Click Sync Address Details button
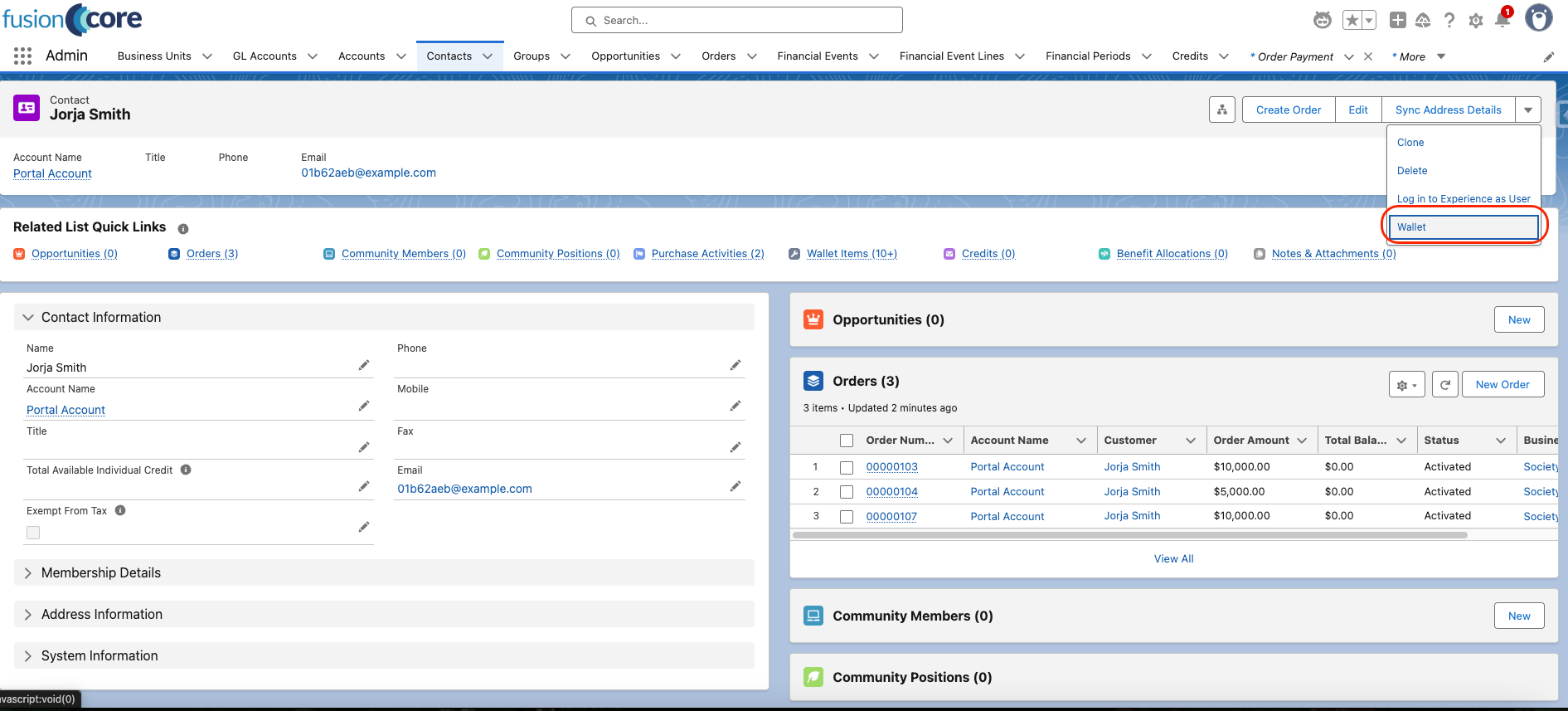 click(x=1449, y=110)
